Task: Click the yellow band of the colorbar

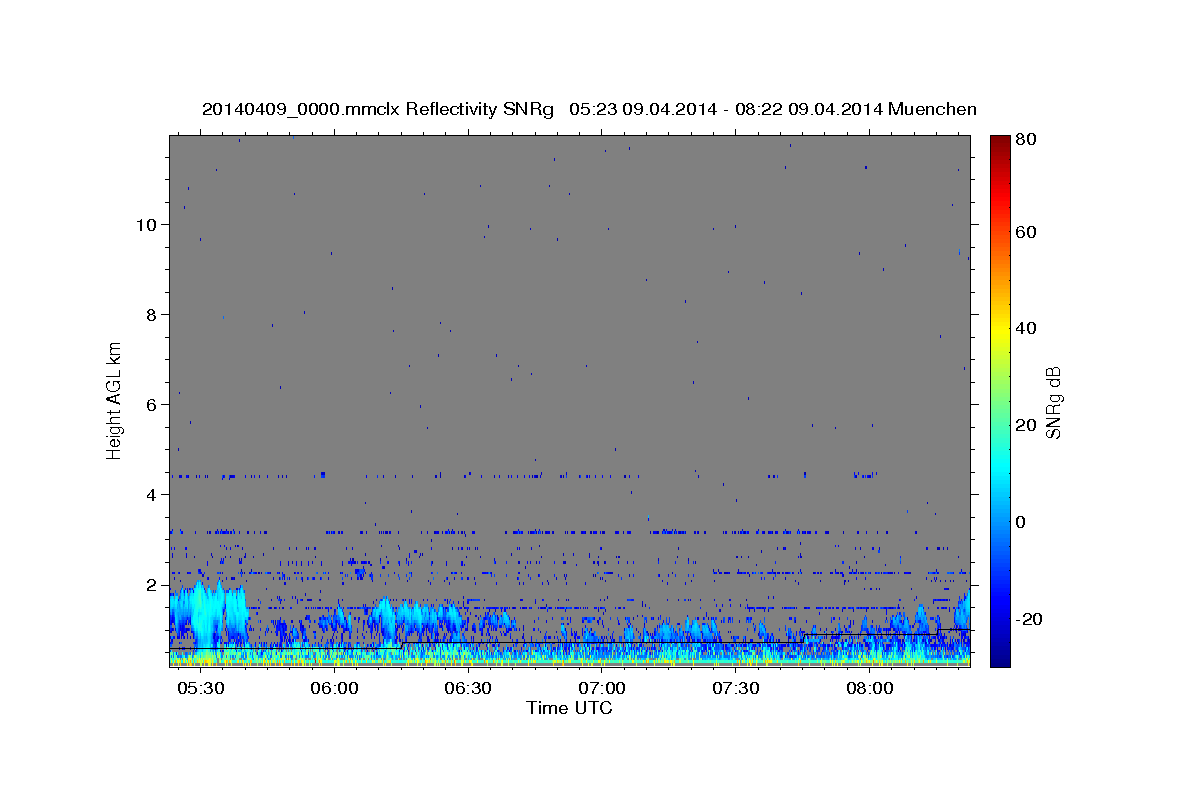Action: point(1000,328)
